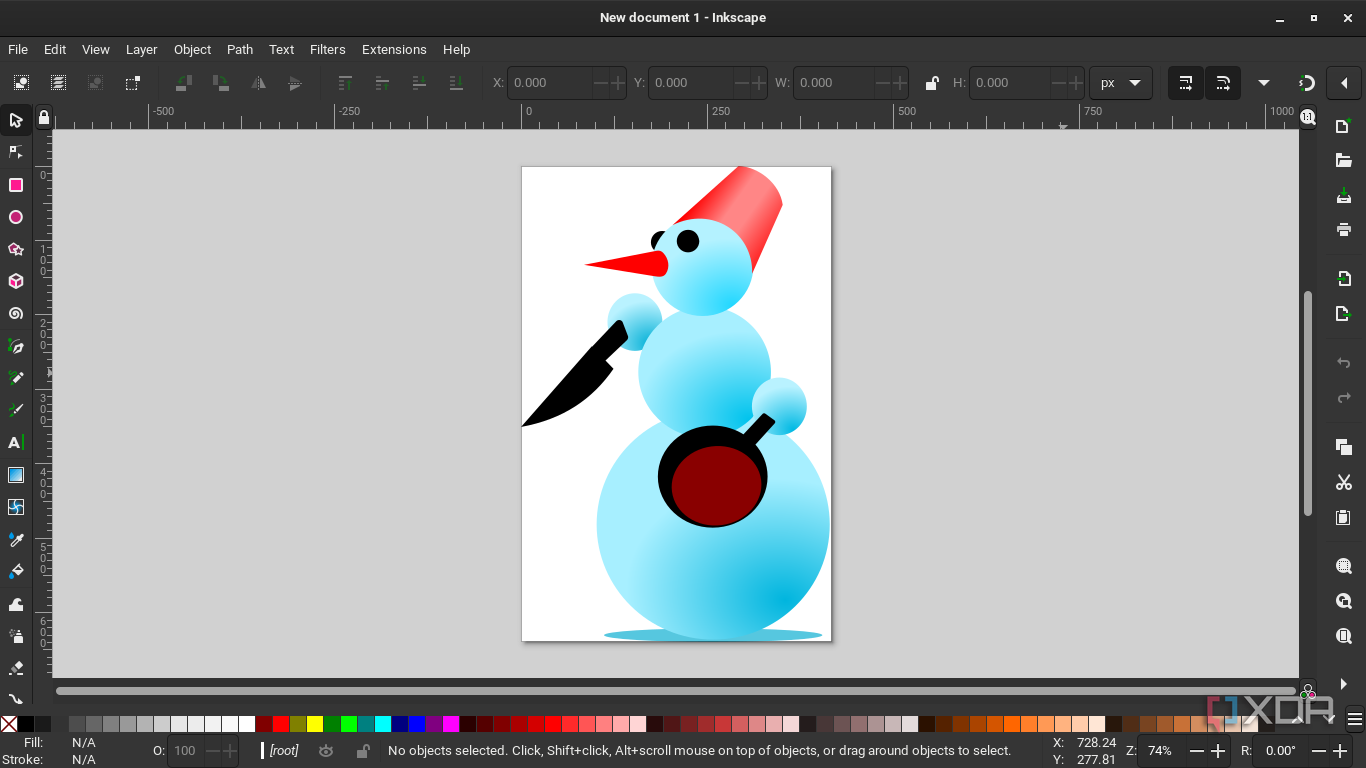Open the Filters menu
Viewport: 1366px width, 768px height.
click(x=328, y=49)
